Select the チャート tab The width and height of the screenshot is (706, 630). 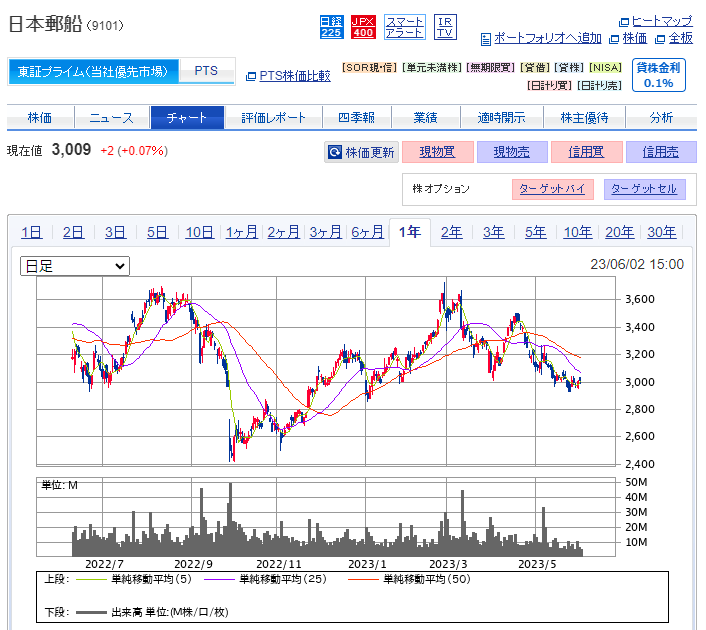point(187,118)
